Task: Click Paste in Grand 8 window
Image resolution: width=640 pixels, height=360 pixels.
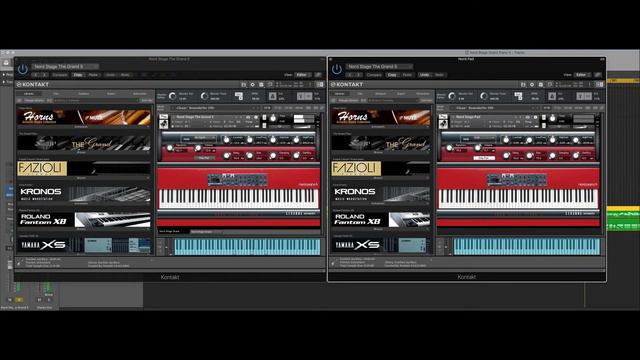Action: (x=93, y=75)
